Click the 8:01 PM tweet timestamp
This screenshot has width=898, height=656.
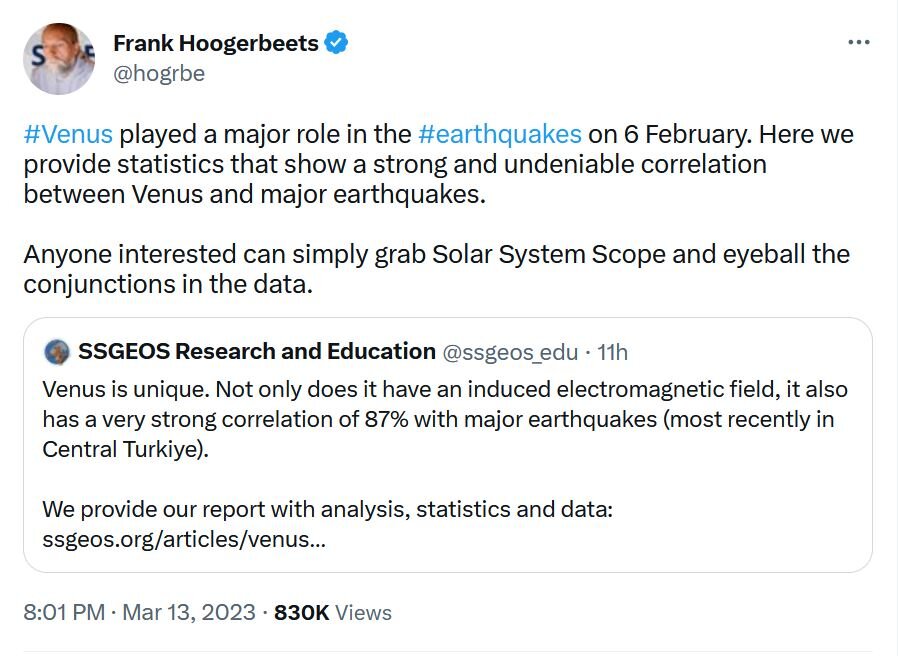click(64, 612)
